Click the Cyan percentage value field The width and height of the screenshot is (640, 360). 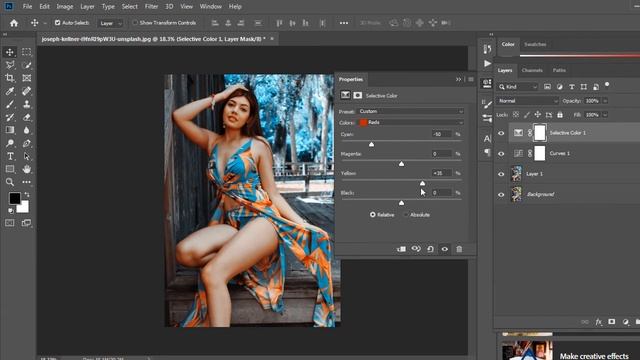(442, 134)
